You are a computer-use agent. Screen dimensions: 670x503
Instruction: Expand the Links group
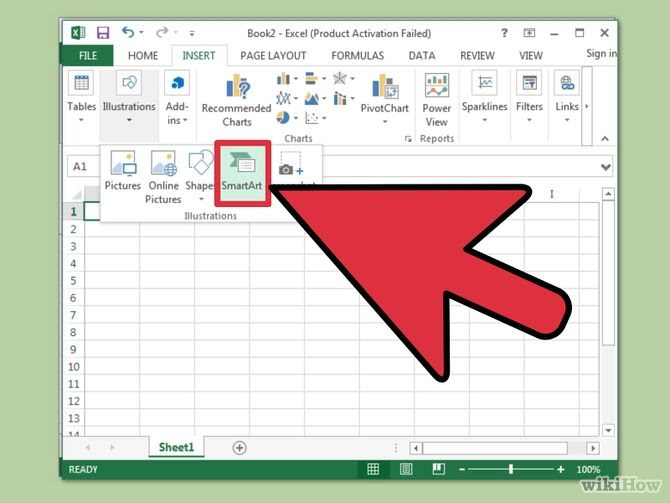tap(567, 97)
